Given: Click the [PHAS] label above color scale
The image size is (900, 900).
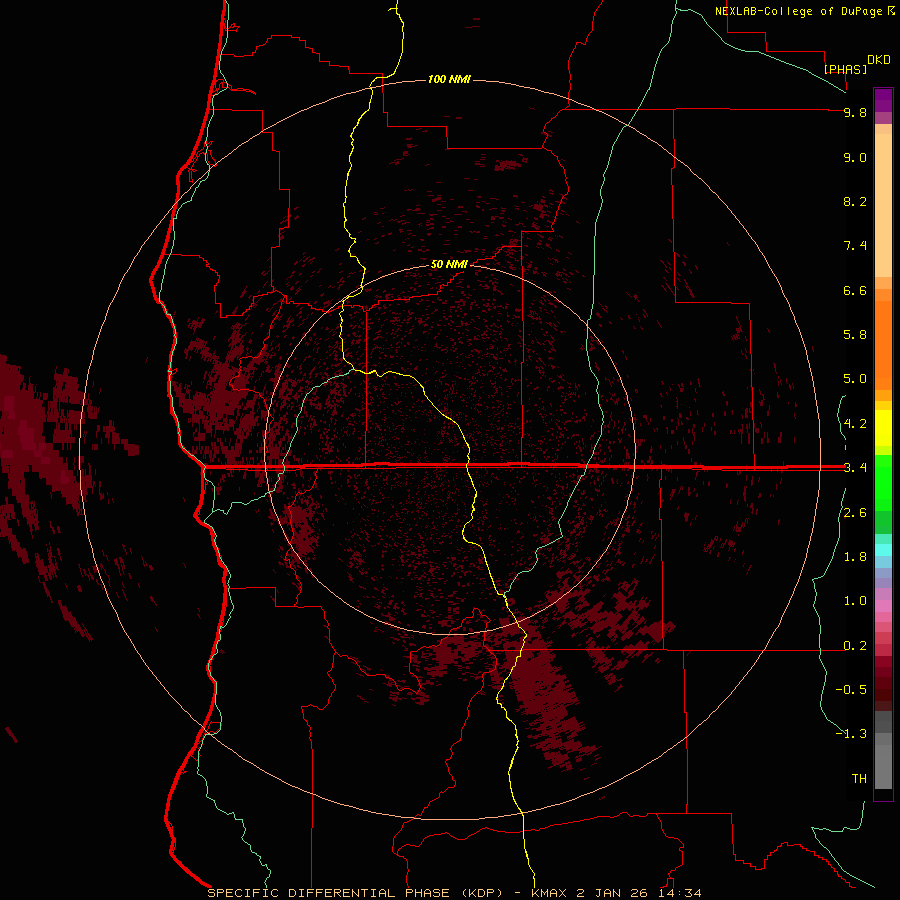Looking at the screenshot, I should tap(845, 69).
